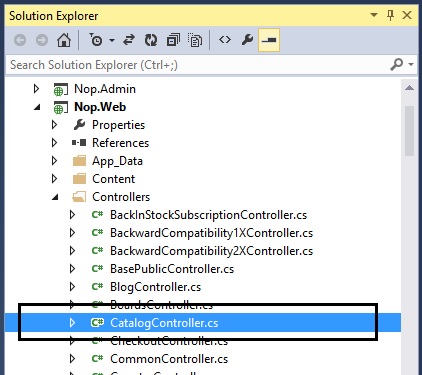This screenshot has height=375, width=422.
Task: Select the Controllers folder
Action: (x=121, y=197)
